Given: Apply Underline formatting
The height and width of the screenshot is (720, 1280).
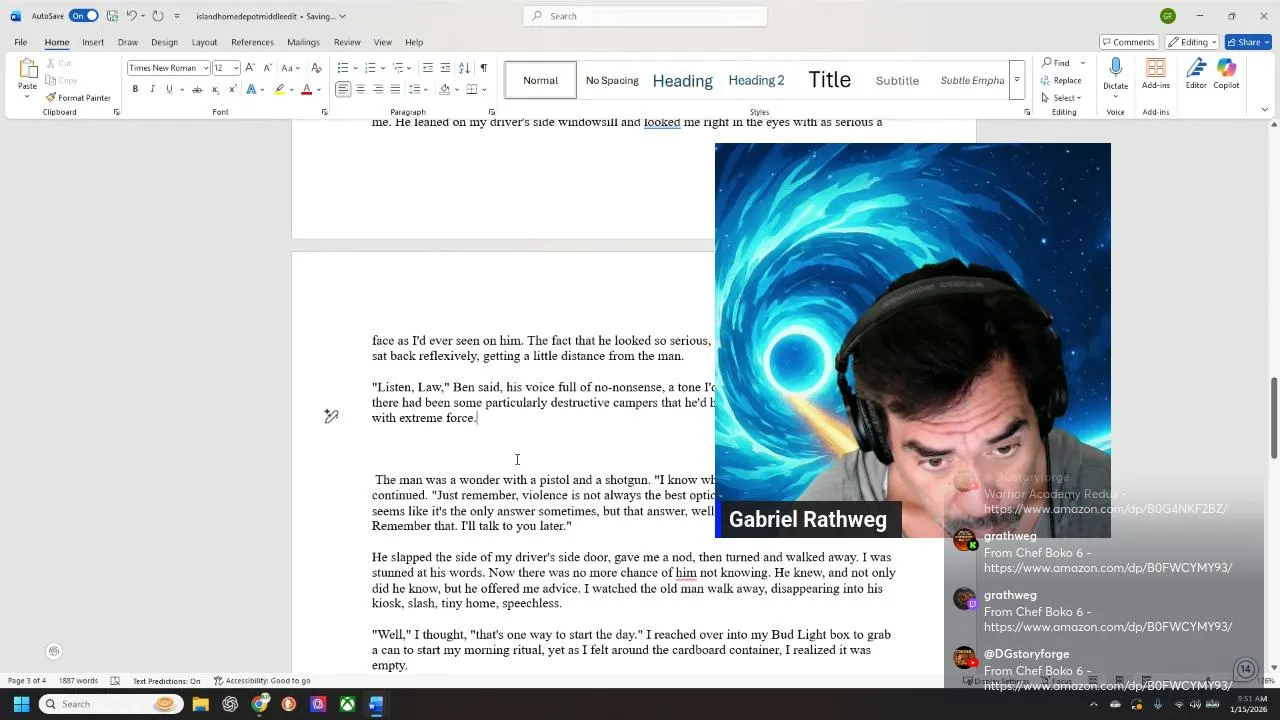Looking at the screenshot, I should pos(169,89).
